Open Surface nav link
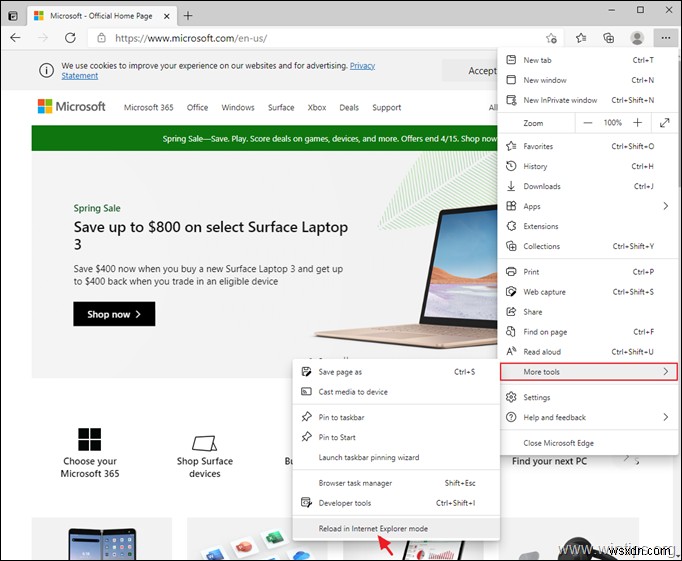682x561 pixels. tap(281, 107)
